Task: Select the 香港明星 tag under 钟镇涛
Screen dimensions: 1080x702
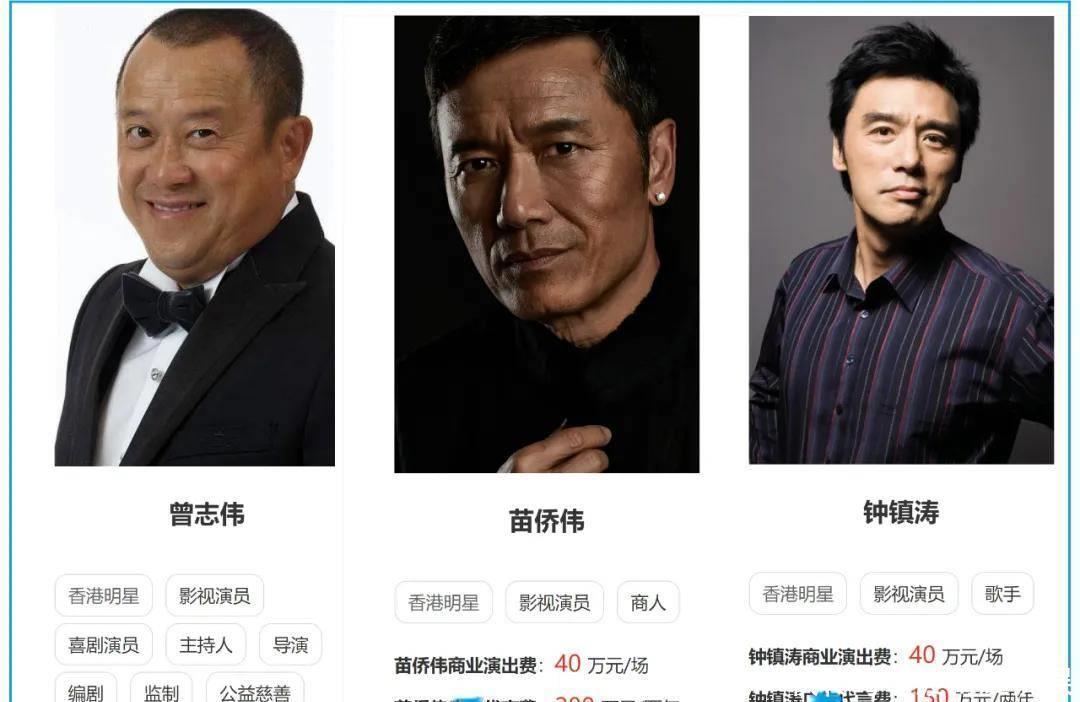Action: [x=798, y=593]
